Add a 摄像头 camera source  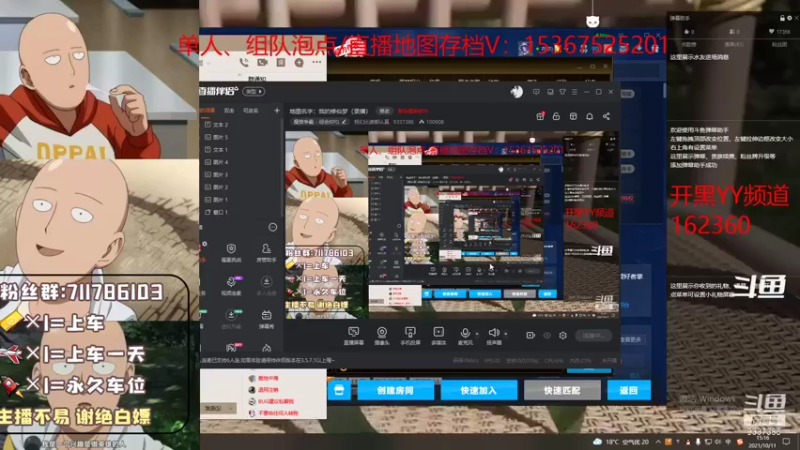[x=382, y=336]
